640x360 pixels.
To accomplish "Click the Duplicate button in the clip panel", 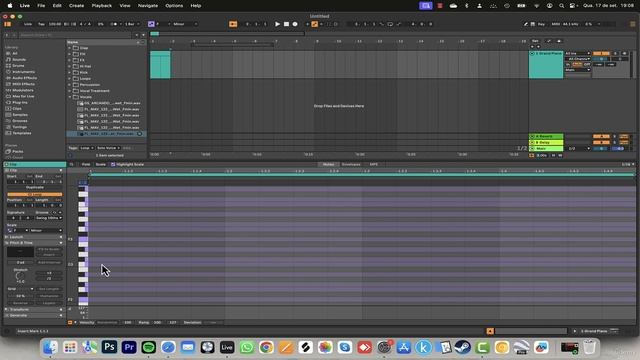I will (35, 187).
